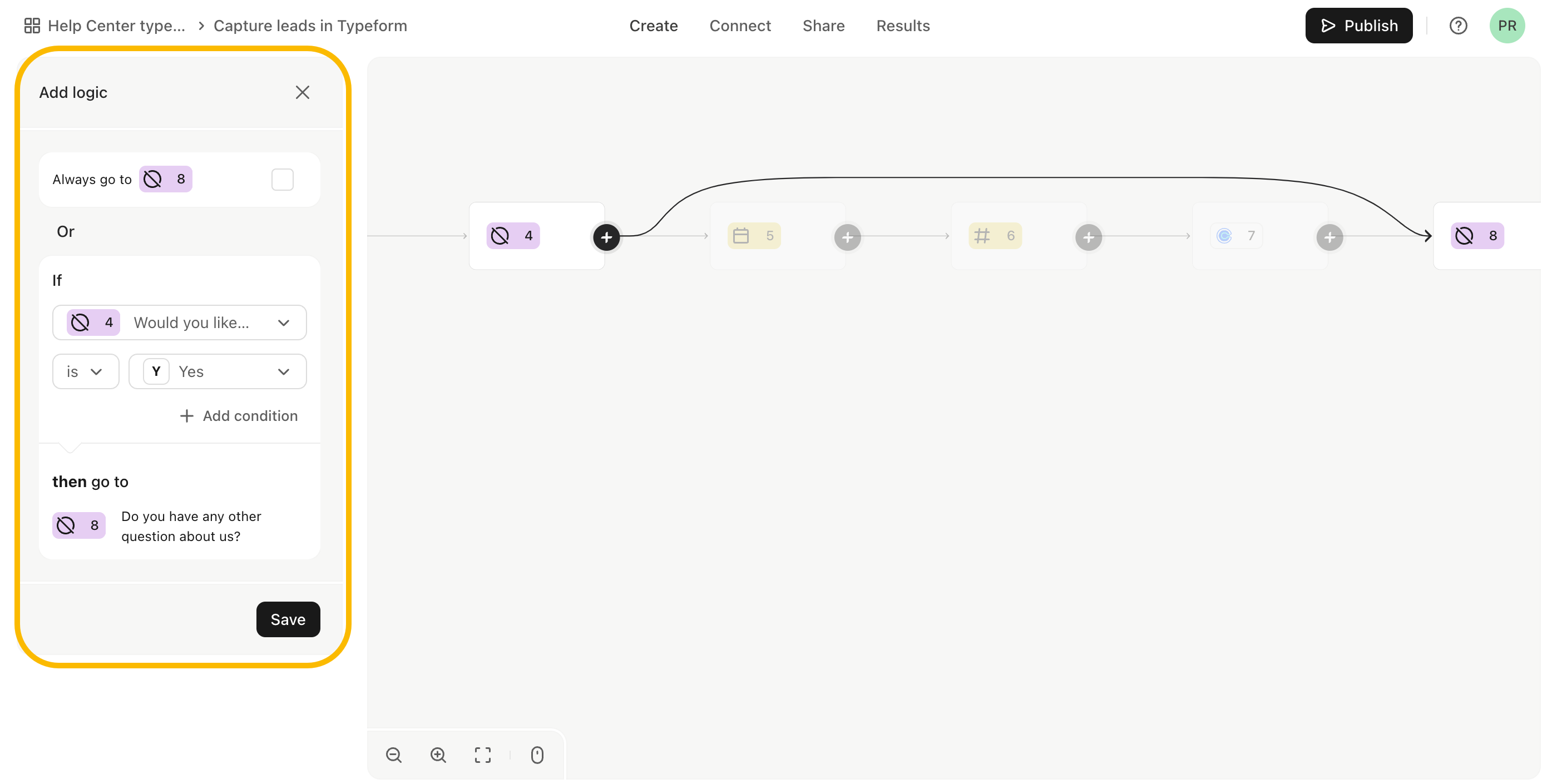Select the number question 6 node
The width and height of the screenshot is (1552, 784).
(1019, 236)
